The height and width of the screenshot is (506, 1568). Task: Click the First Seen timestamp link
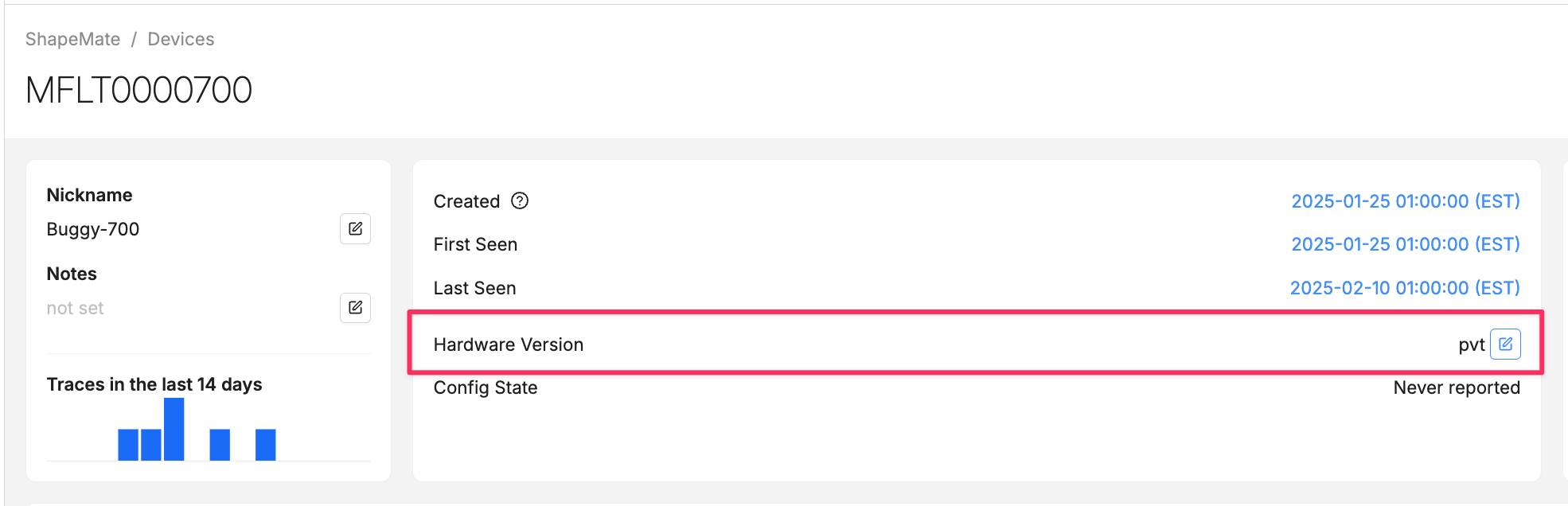pos(1405,244)
